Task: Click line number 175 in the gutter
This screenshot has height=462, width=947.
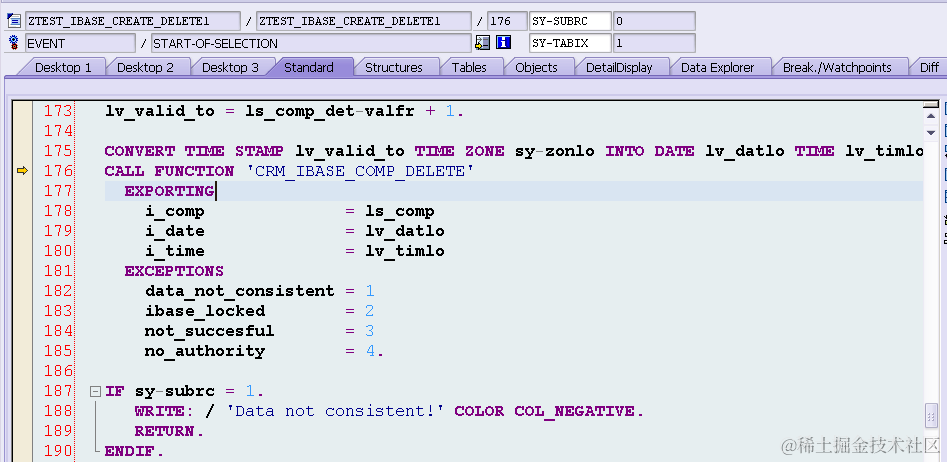Action: pos(58,151)
